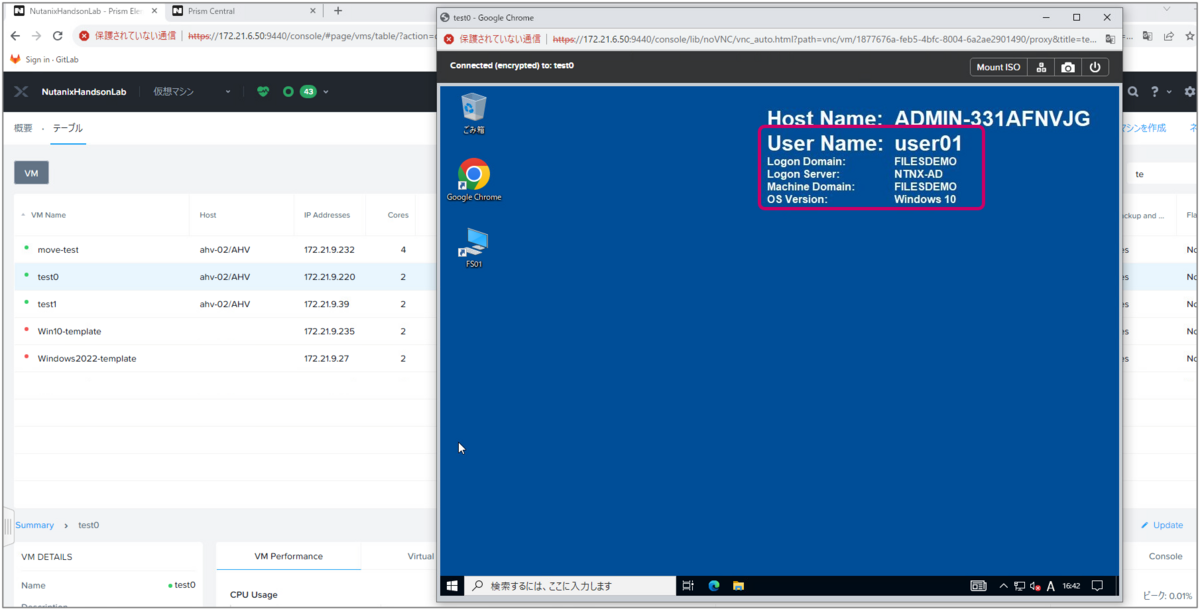
Task: Click the IME letter A indicator in guest tray
Action: [x=1051, y=586]
